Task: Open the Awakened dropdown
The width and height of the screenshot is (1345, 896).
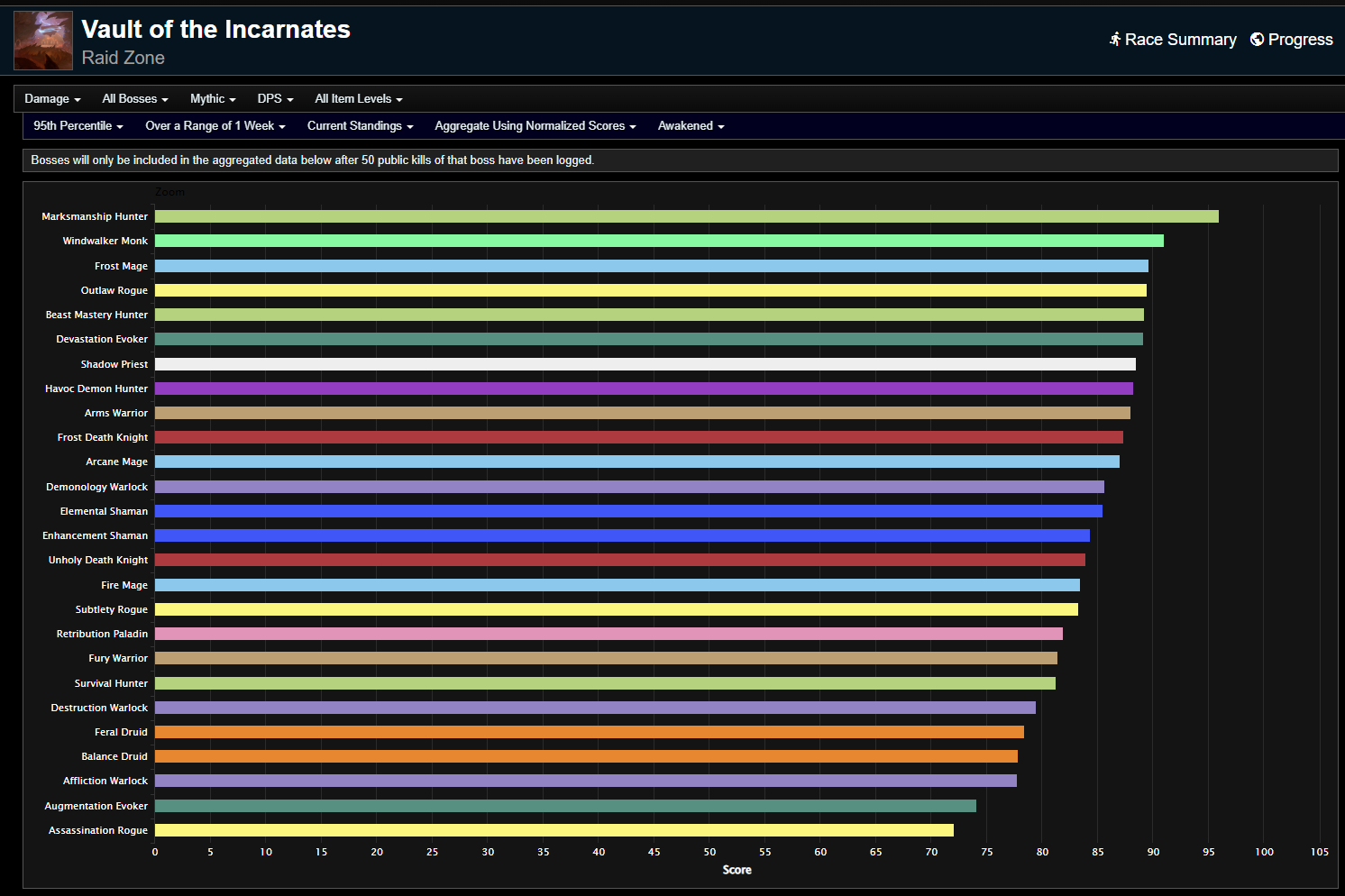Action: [691, 126]
